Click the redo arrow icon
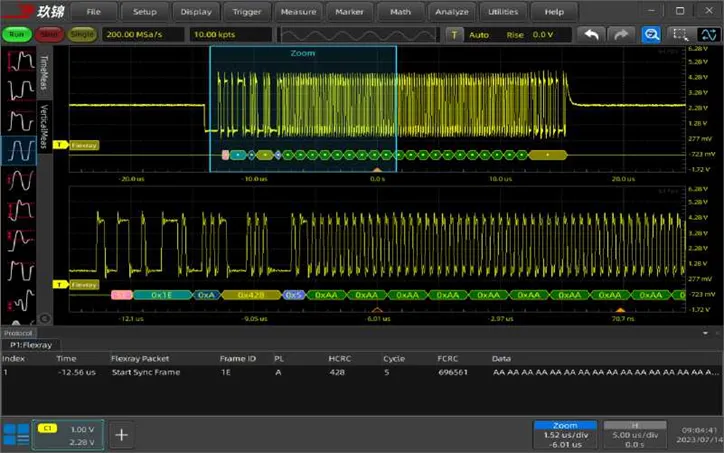724x453 pixels. 621,34
